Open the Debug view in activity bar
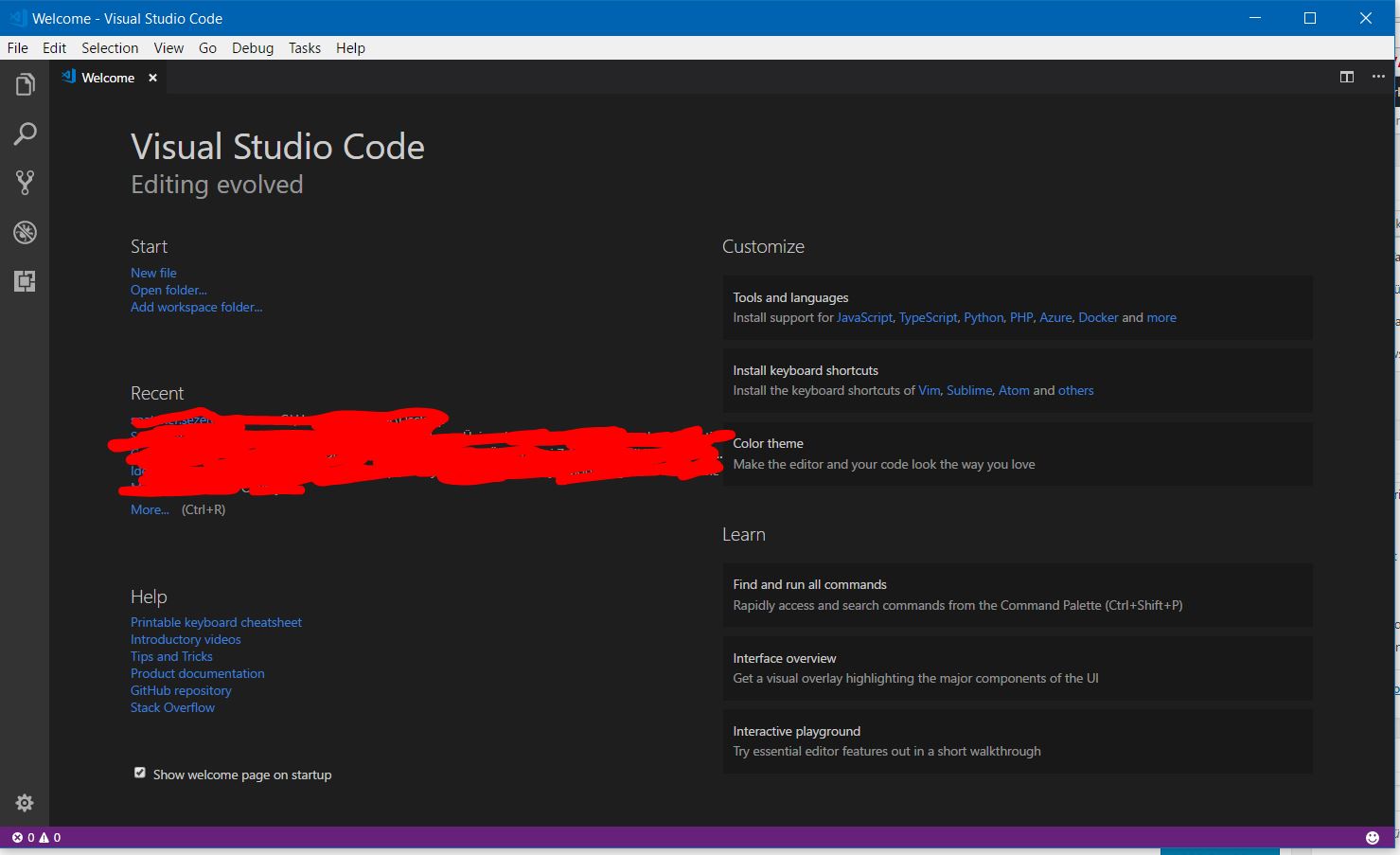The height and width of the screenshot is (855, 1400). (x=25, y=232)
